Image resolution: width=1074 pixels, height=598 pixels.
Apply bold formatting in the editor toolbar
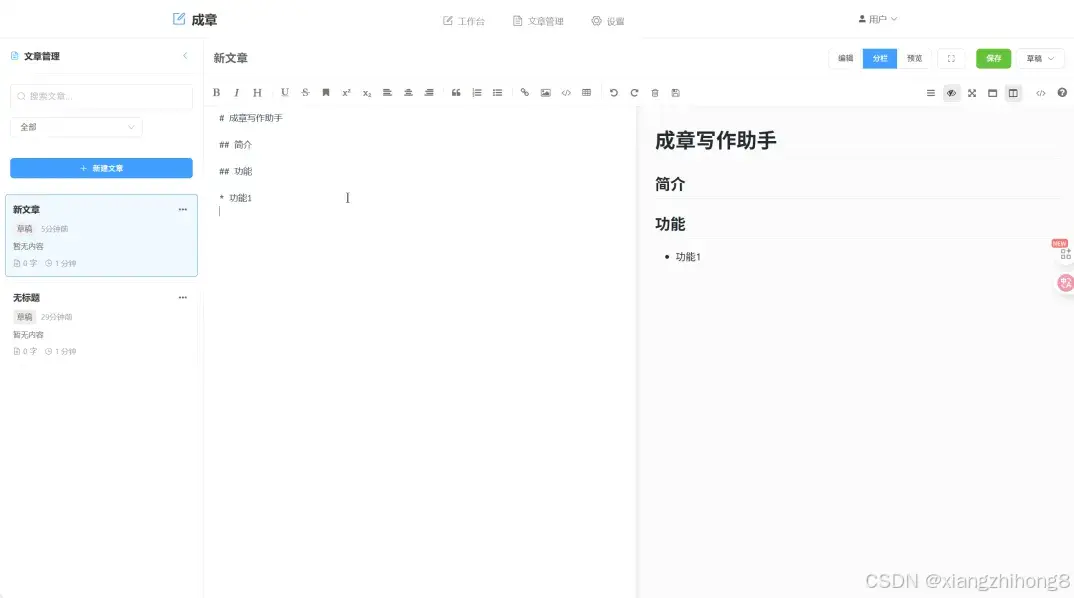pyautogui.click(x=216, y=92)
